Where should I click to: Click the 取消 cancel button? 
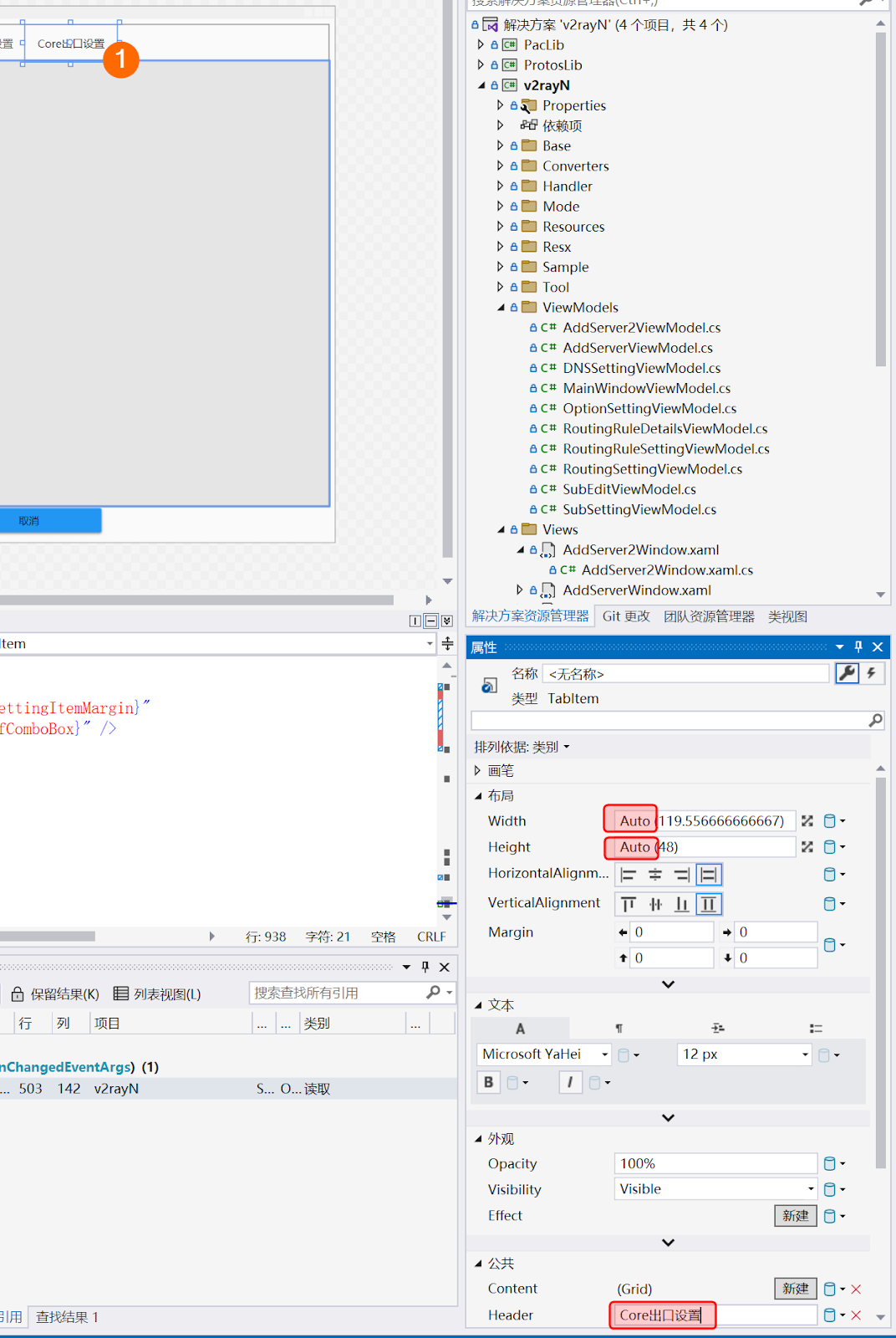point(30,521)
